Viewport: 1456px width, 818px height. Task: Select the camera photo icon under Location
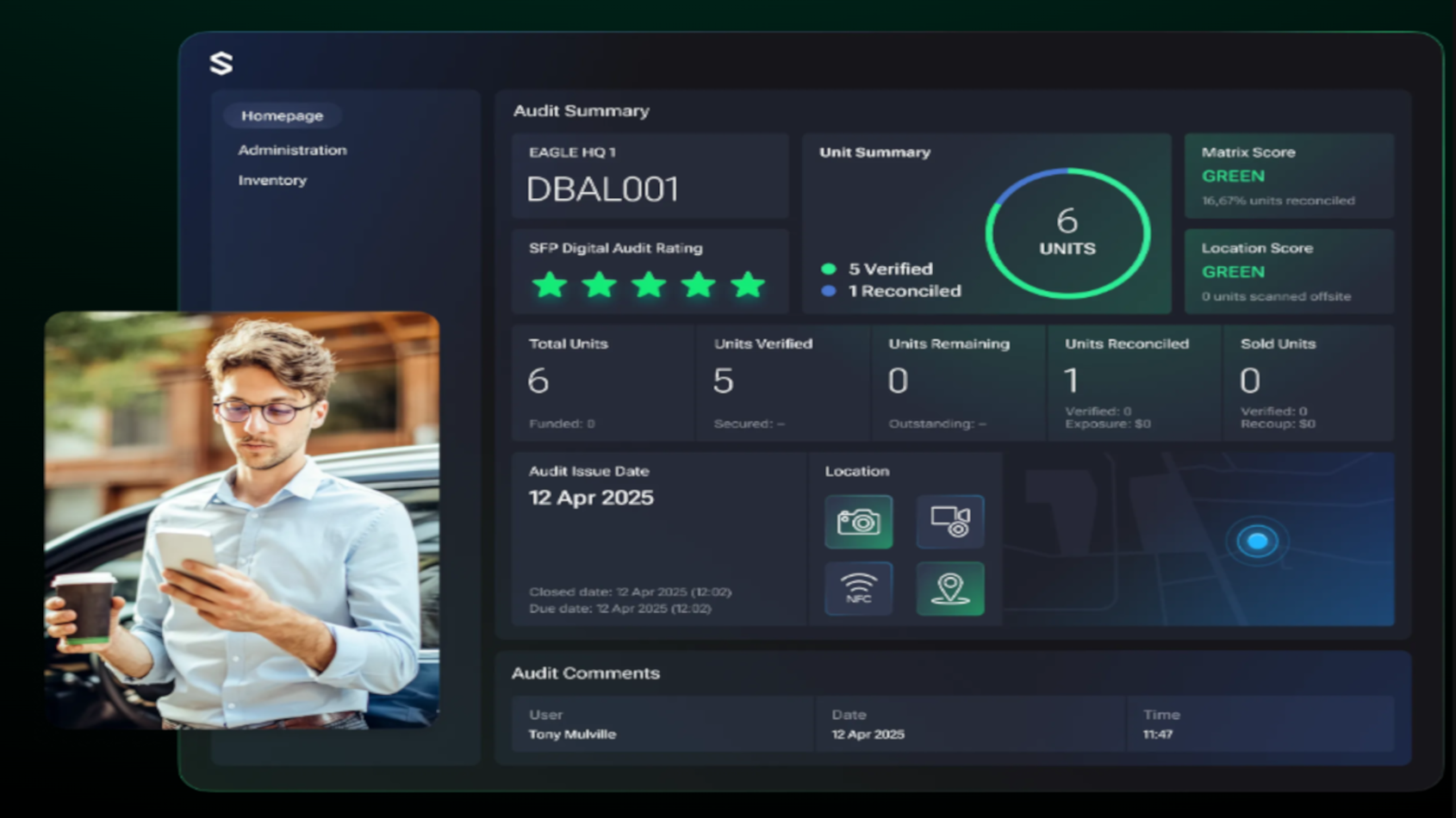coord(858,522)
